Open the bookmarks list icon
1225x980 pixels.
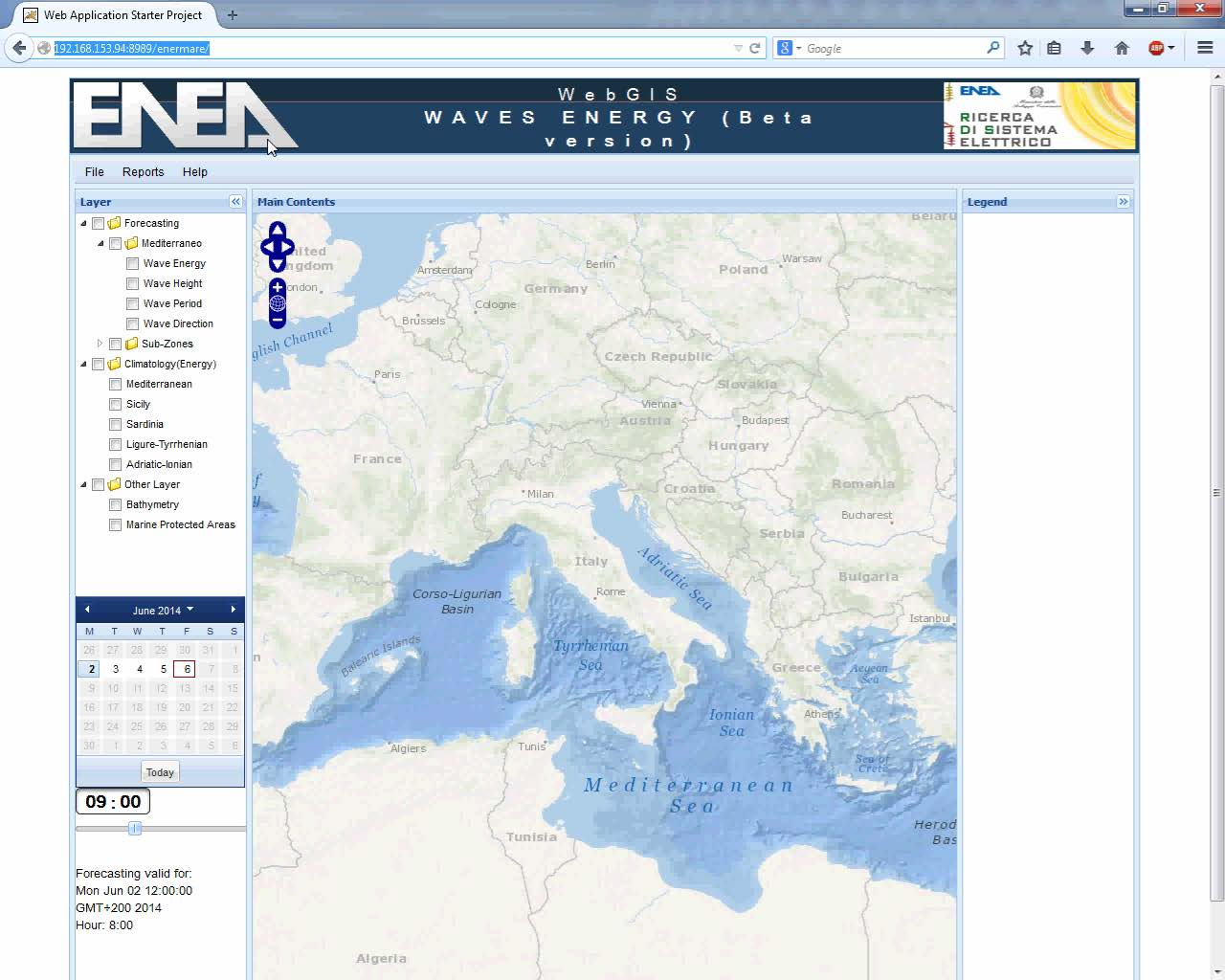1054,48
